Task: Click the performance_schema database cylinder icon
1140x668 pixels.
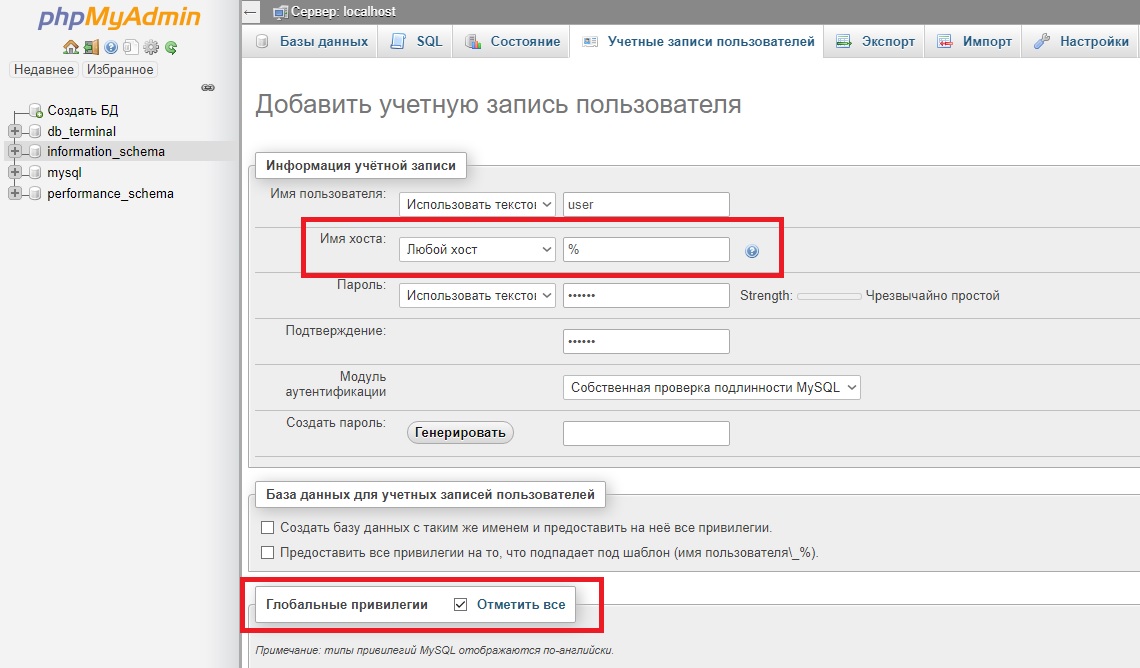Action: pos(34,193)
